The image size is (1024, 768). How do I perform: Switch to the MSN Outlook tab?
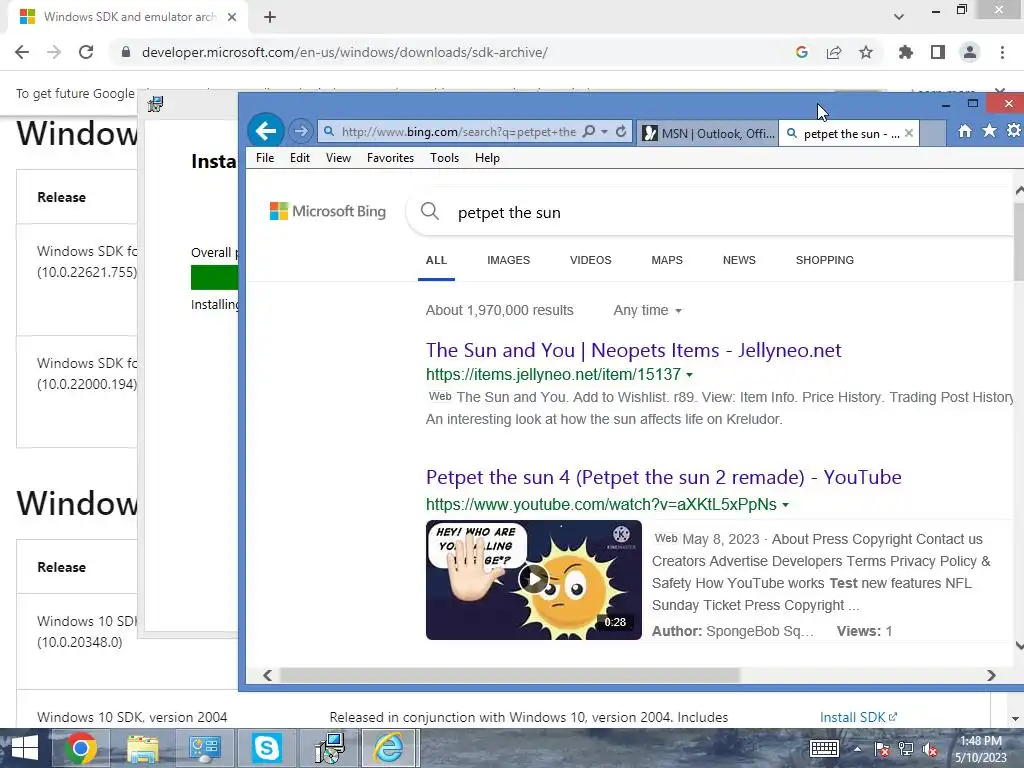click(707, 133)
